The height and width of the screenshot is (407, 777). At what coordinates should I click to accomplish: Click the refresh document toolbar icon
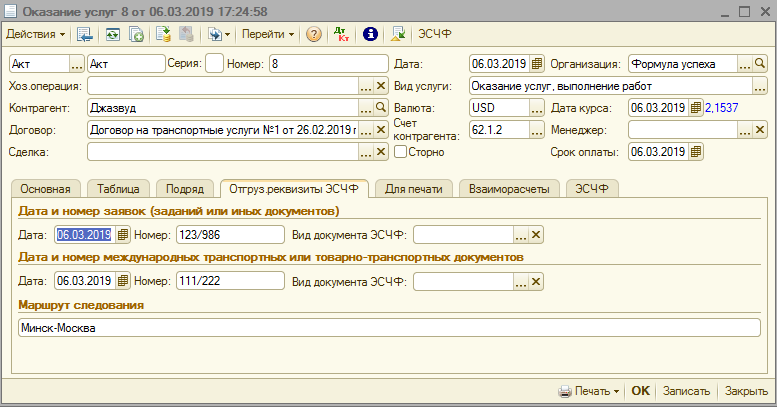[112, 34]
